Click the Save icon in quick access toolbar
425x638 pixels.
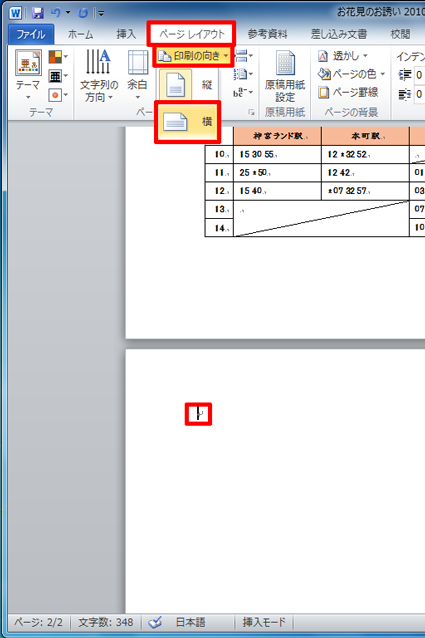pos(38,13)
